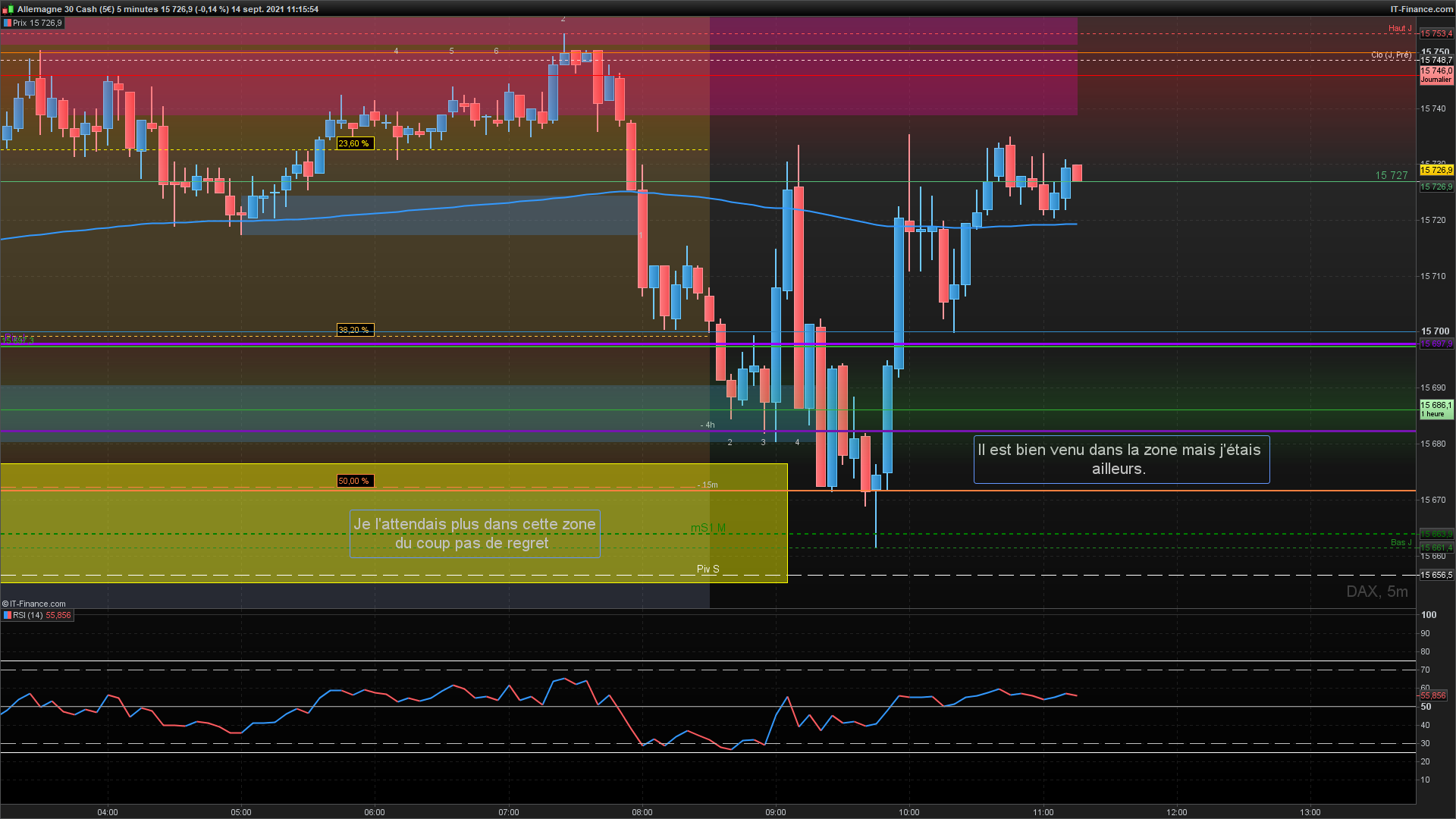Click the 'Piv S' pivot label

(x=708, y=569)
